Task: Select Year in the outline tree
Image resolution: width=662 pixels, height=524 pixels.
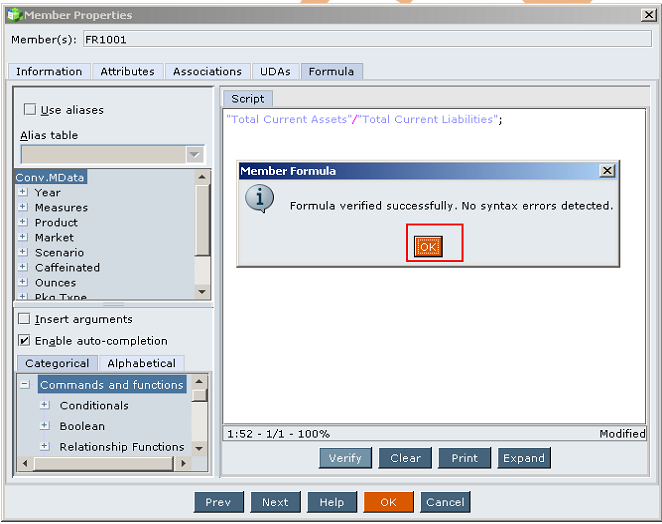Action: [48, 193]
